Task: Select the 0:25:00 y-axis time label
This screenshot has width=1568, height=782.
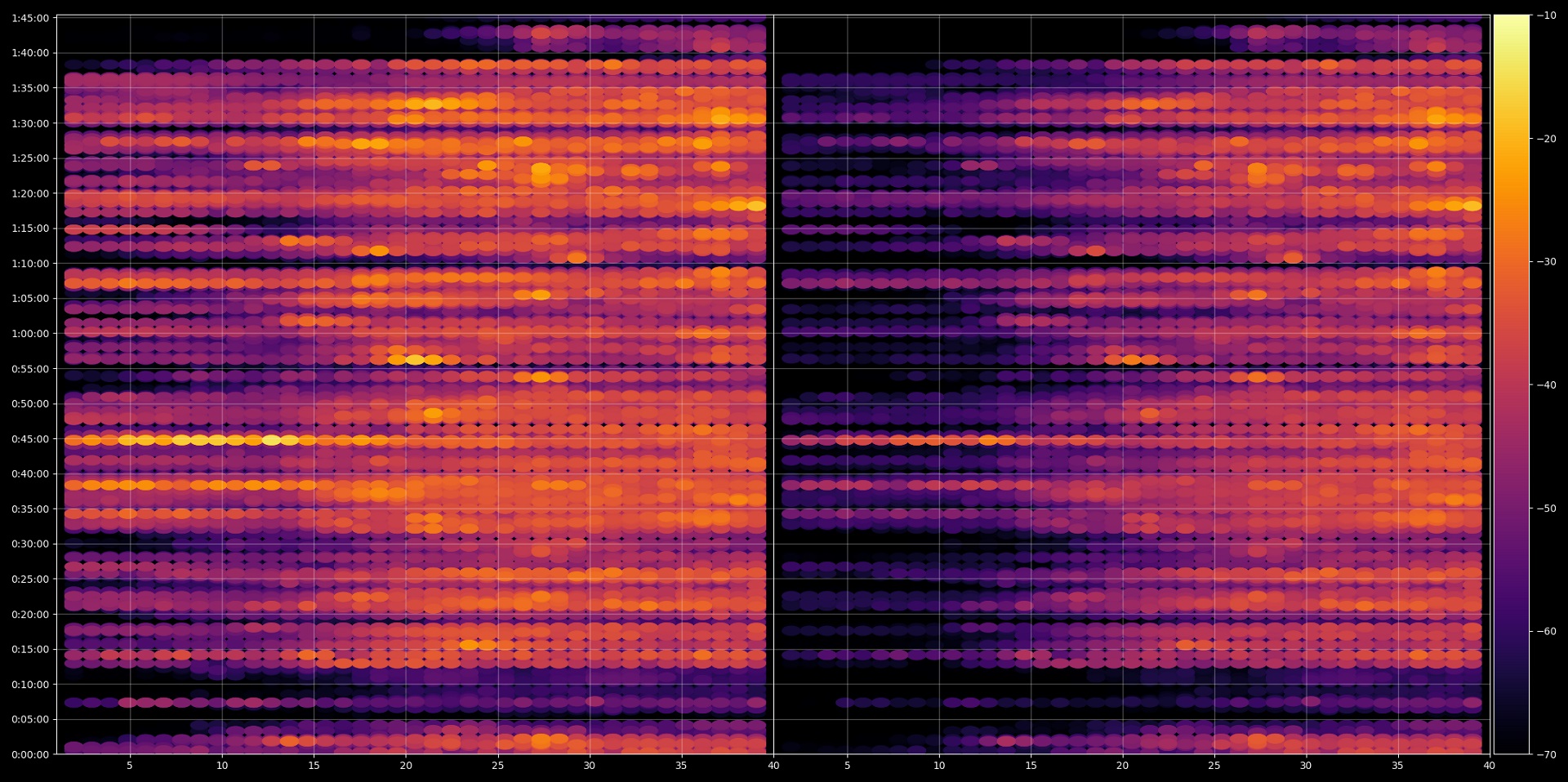Action: [x=30, y=580]
